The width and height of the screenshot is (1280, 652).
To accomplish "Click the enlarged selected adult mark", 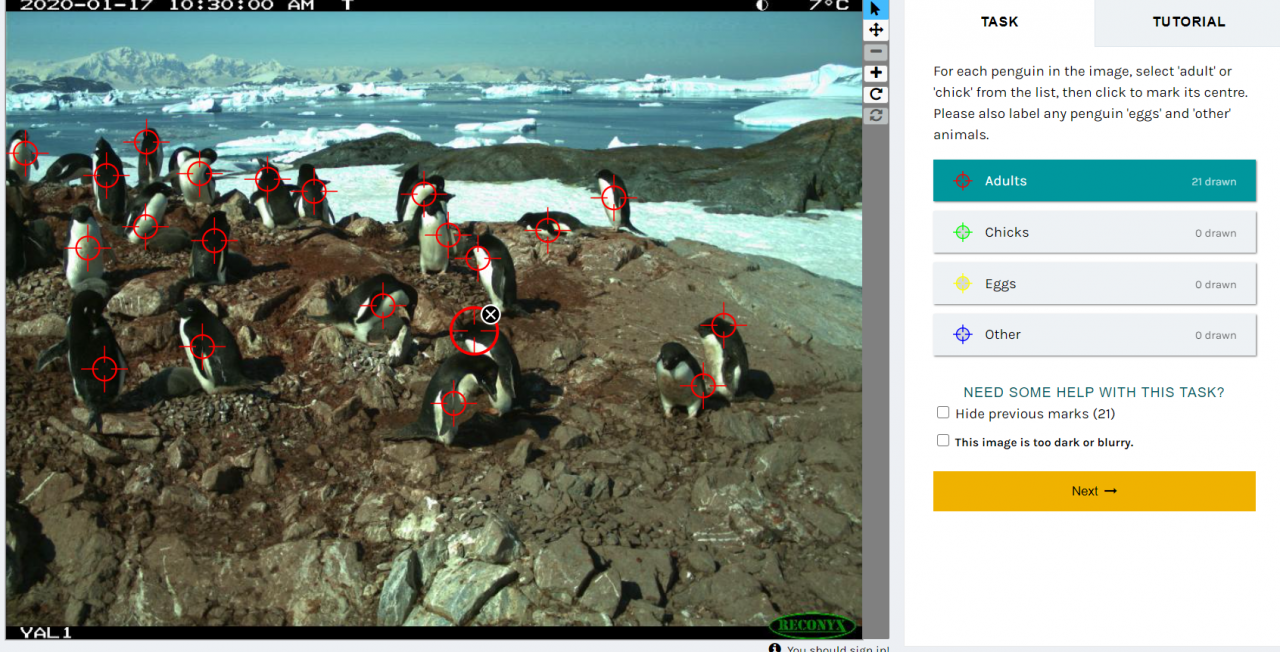I will pos(473,331).
